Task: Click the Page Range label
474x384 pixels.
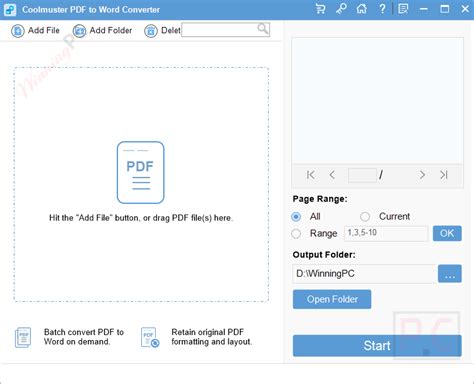Action: [x=320, y=199]
